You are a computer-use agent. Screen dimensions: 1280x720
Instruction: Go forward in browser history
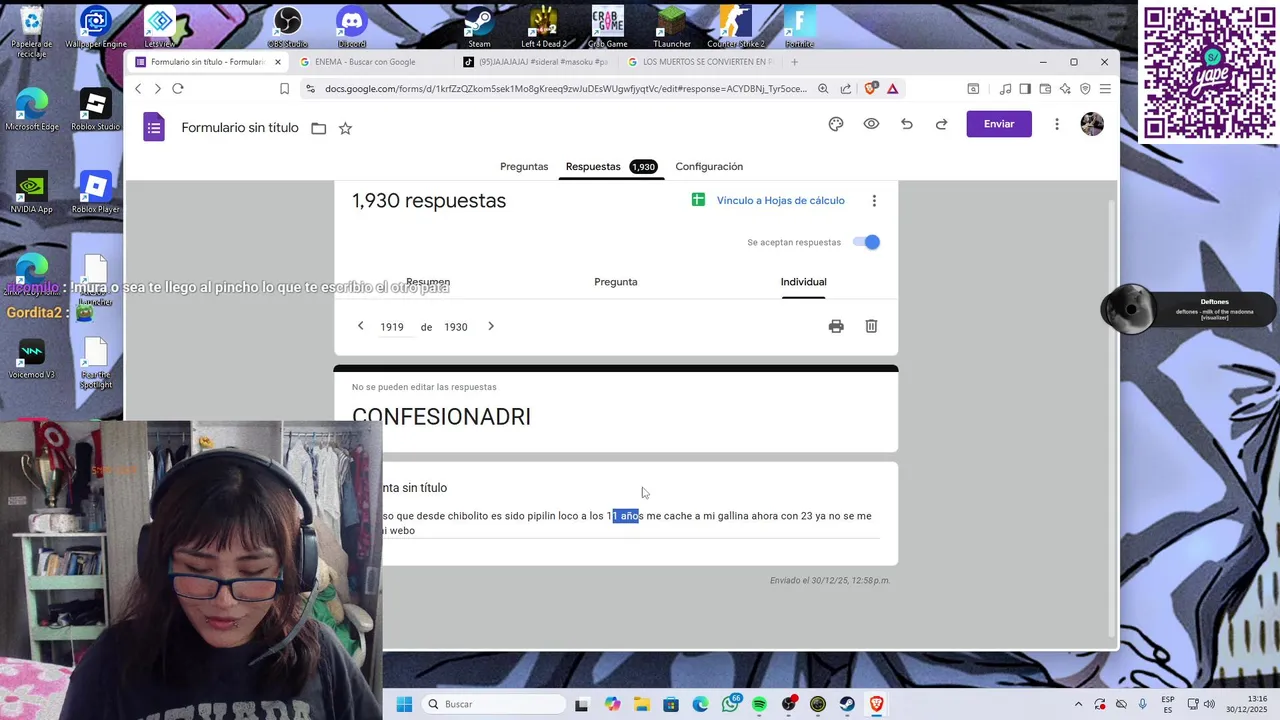pyautogui.click(x=157, y=89)
